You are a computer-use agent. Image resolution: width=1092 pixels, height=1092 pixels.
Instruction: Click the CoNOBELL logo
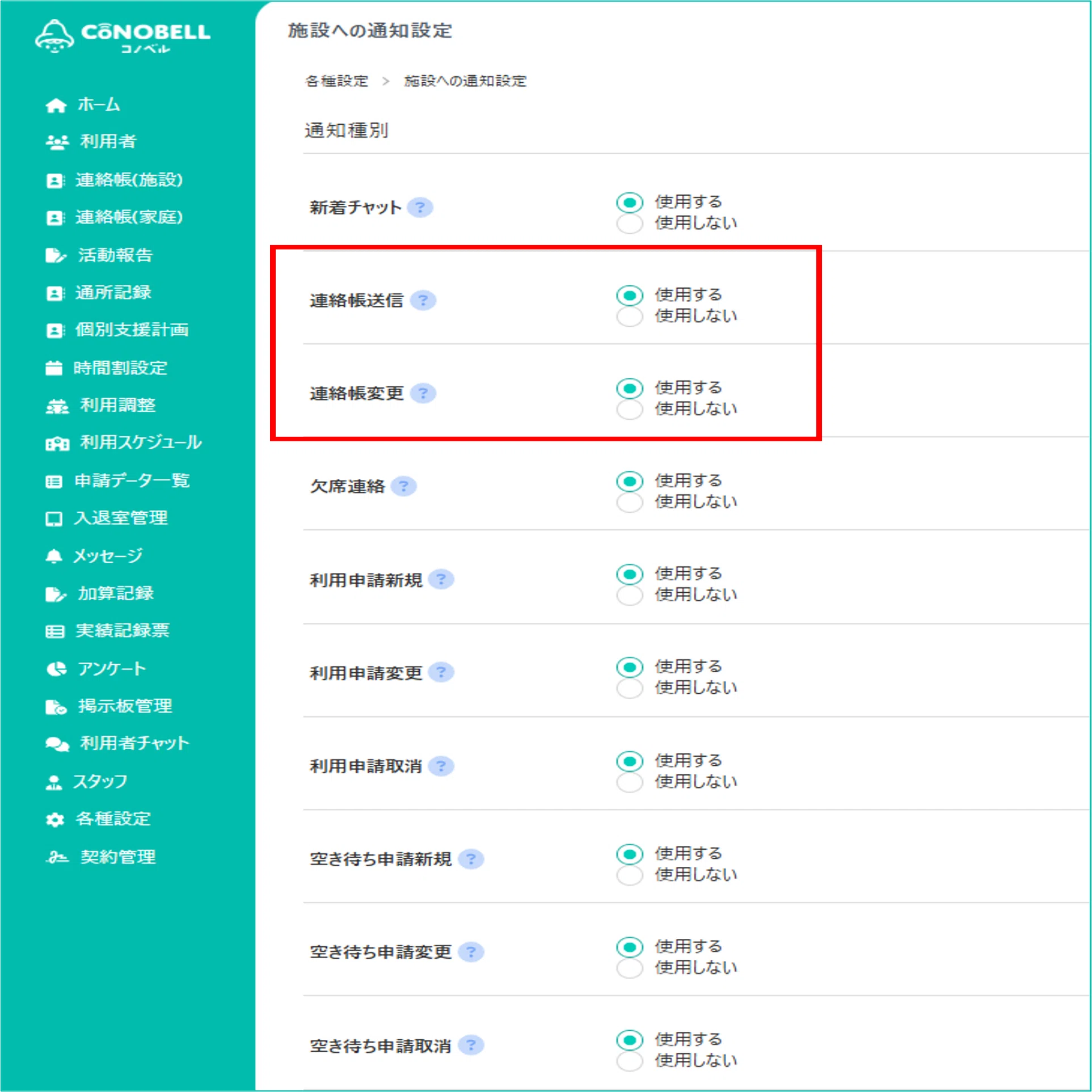[123, 36]
